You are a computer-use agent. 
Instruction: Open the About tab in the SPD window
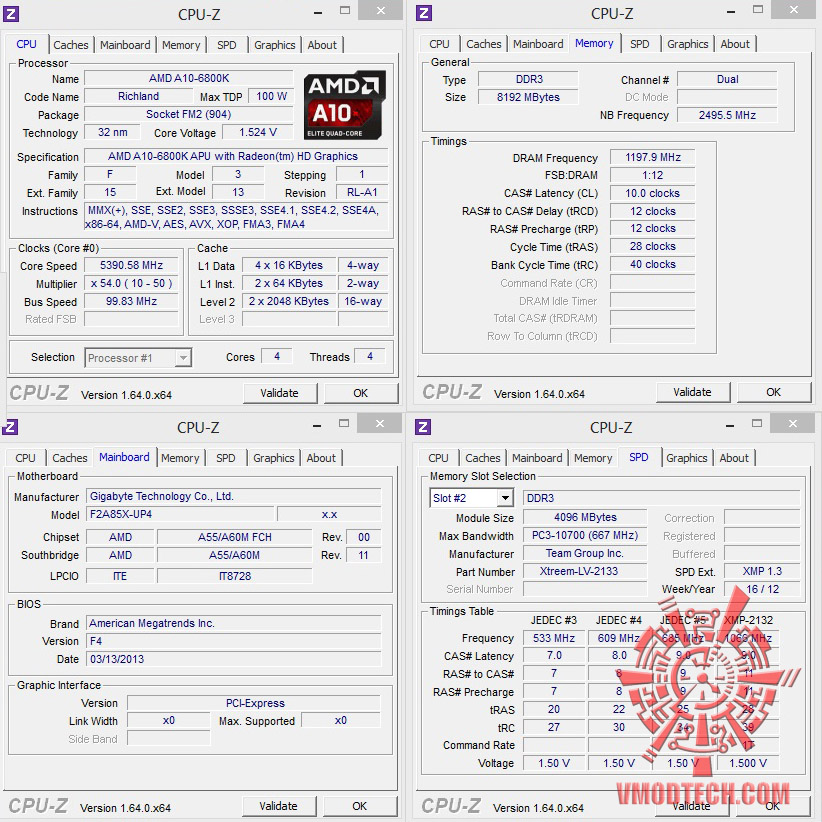(734, 458)
